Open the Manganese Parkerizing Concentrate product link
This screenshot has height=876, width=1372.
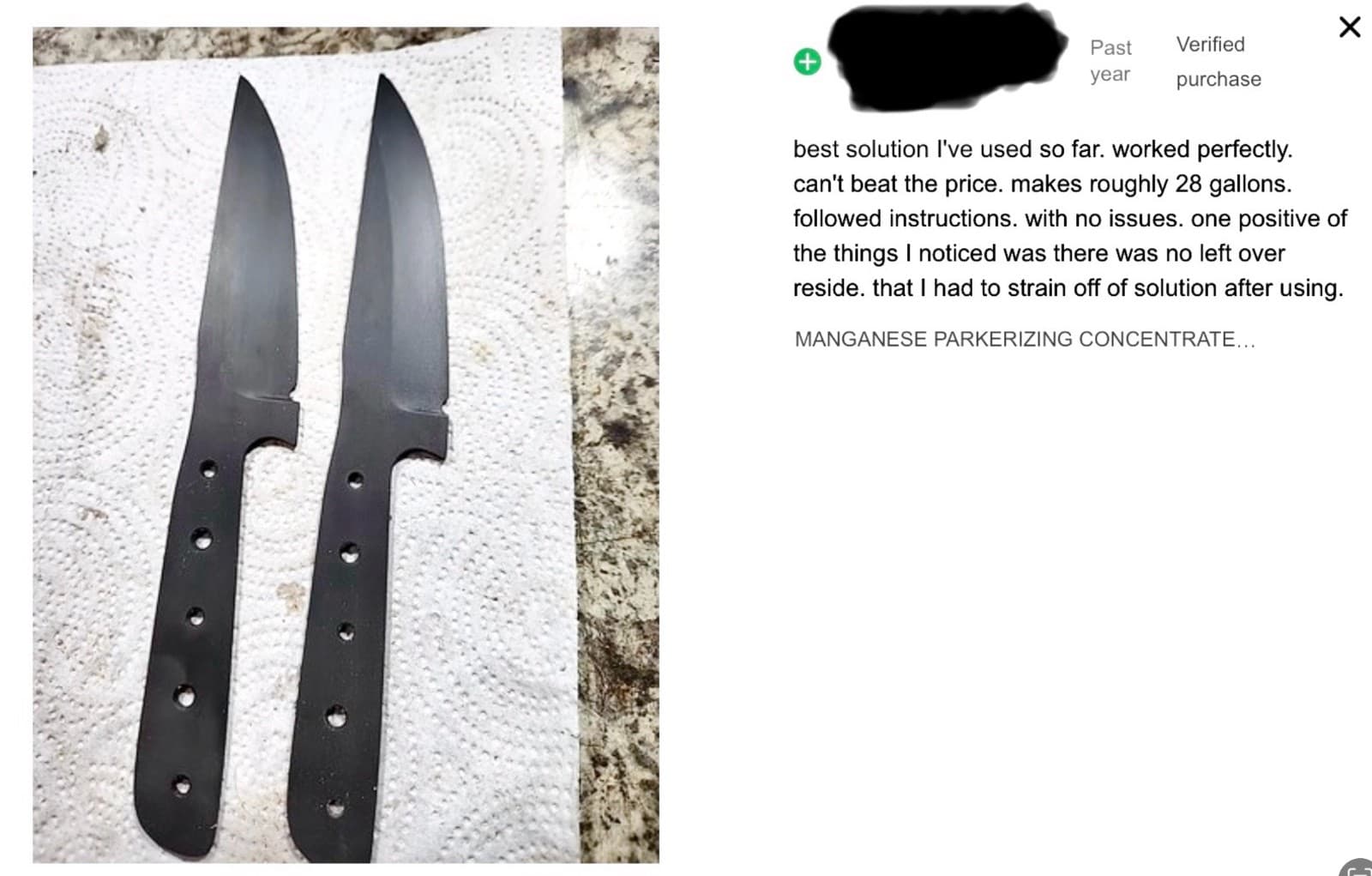click(1025, 339)
